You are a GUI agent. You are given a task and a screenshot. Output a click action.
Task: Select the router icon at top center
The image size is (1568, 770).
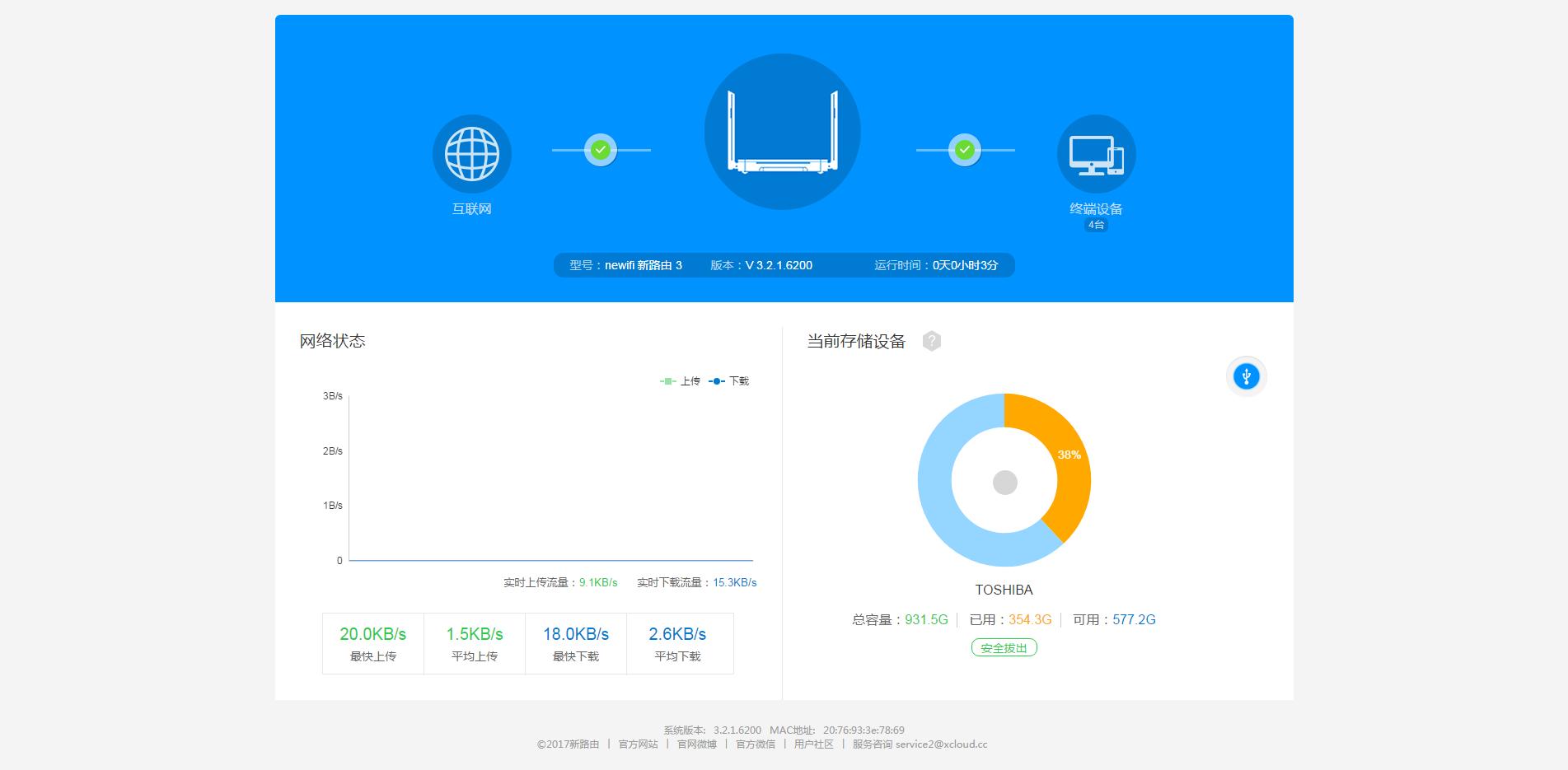(x=781, y=130)
